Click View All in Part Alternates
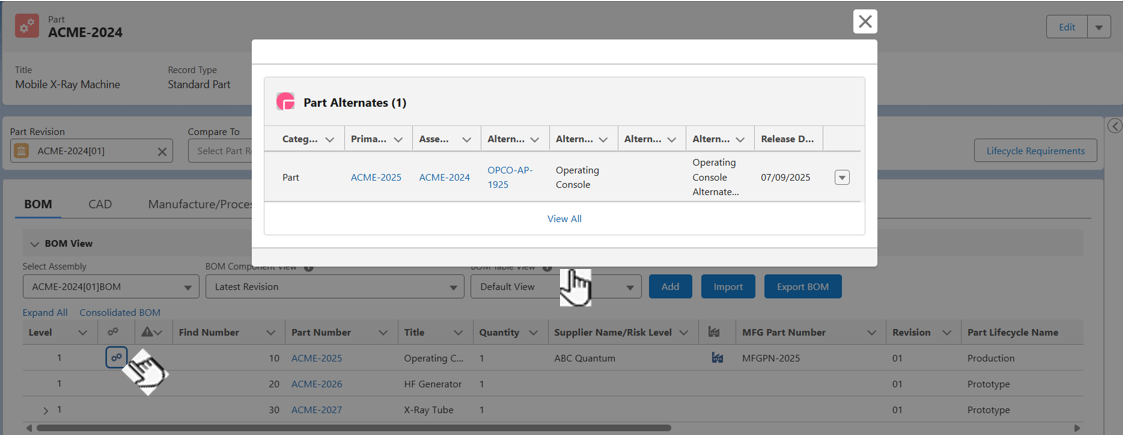 coord(564,219)
